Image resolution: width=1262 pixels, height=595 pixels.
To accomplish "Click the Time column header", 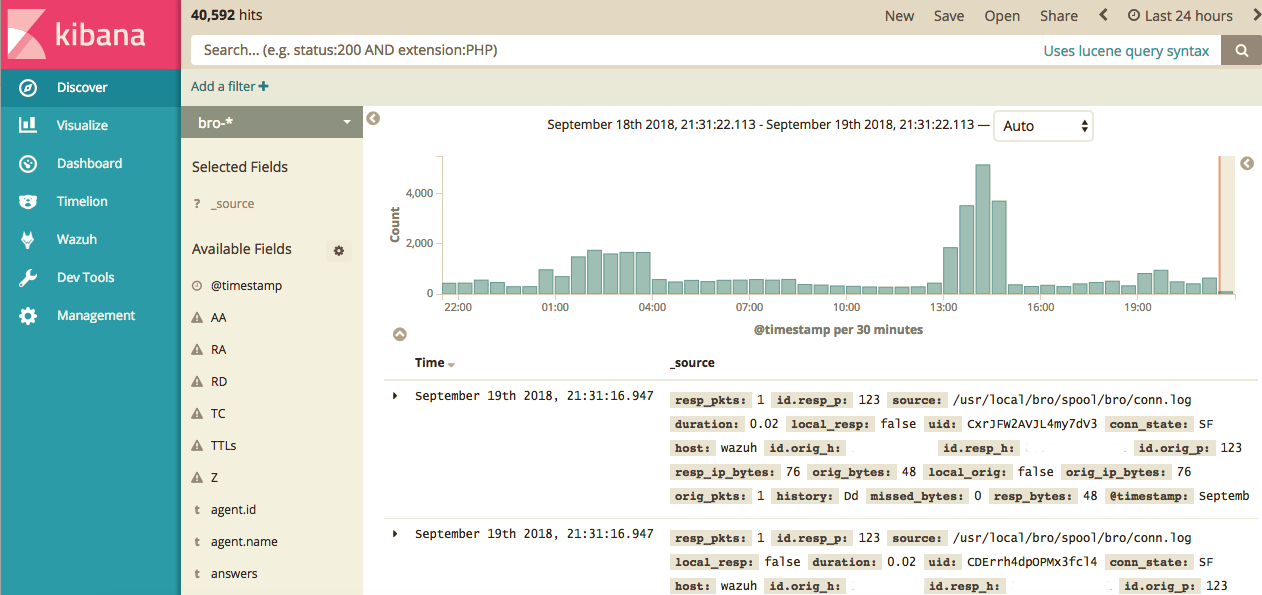I will pos(430,363).
